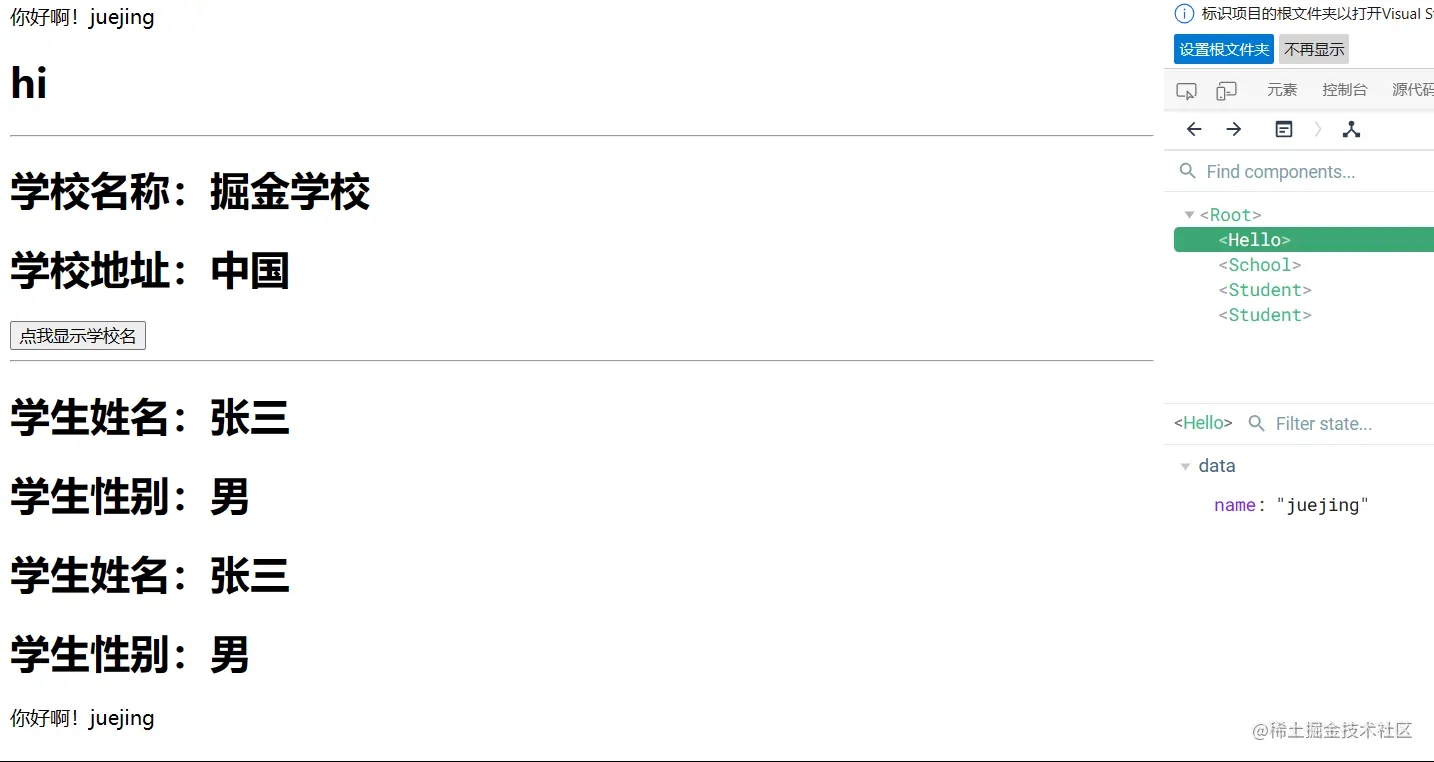Click the search icon beside Find components

click(1188, 171)
